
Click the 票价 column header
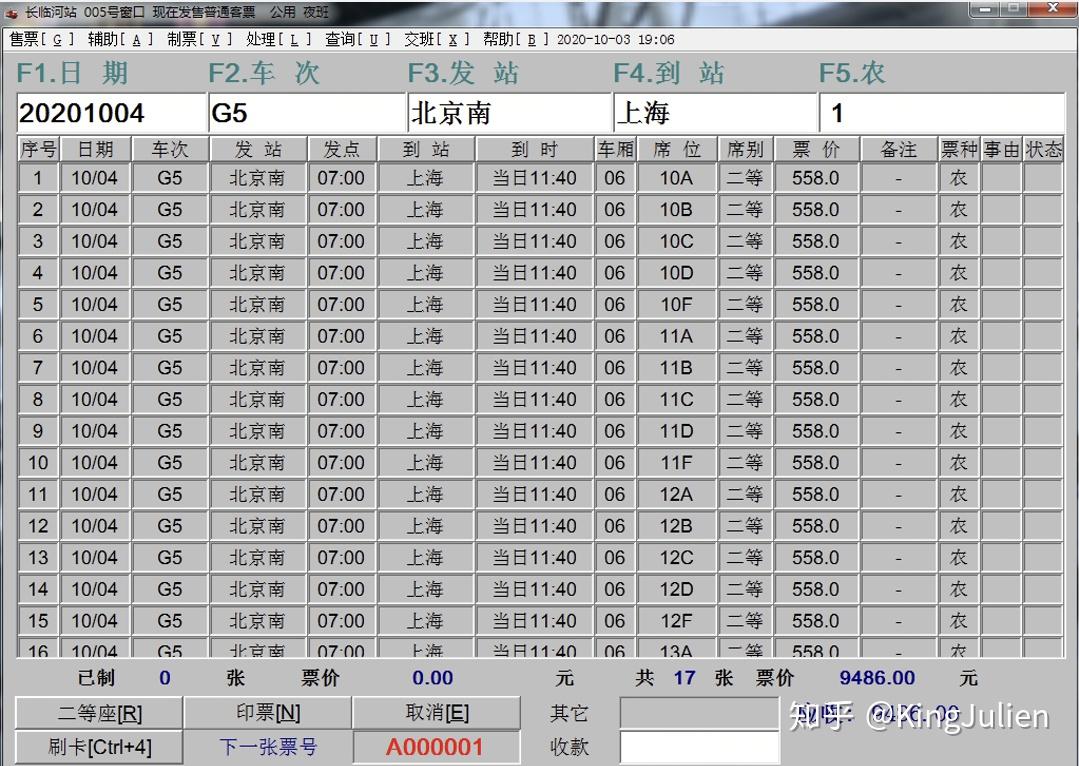[816, 149]
